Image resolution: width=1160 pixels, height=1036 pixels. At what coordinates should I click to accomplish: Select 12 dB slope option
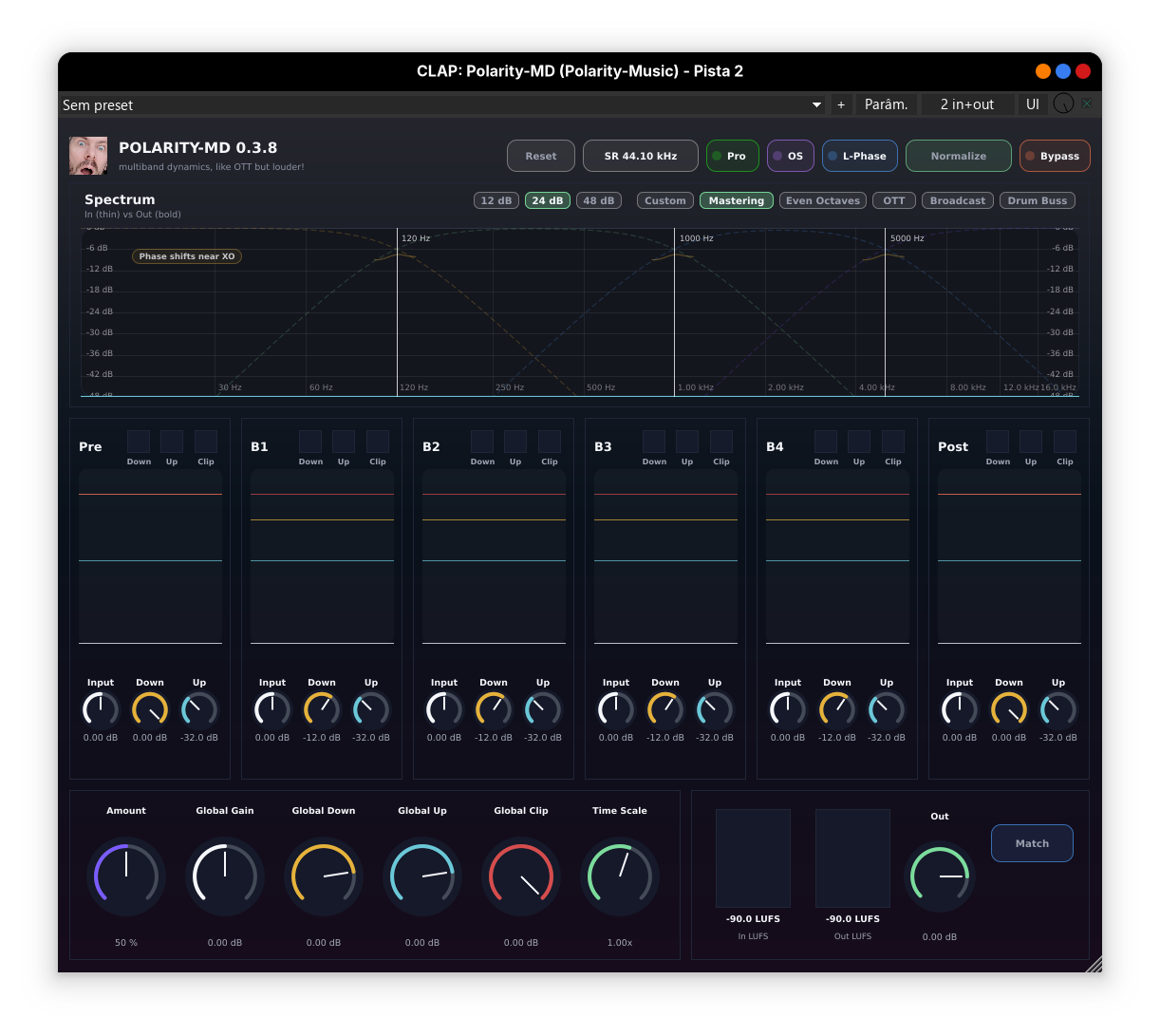point(496,200)
